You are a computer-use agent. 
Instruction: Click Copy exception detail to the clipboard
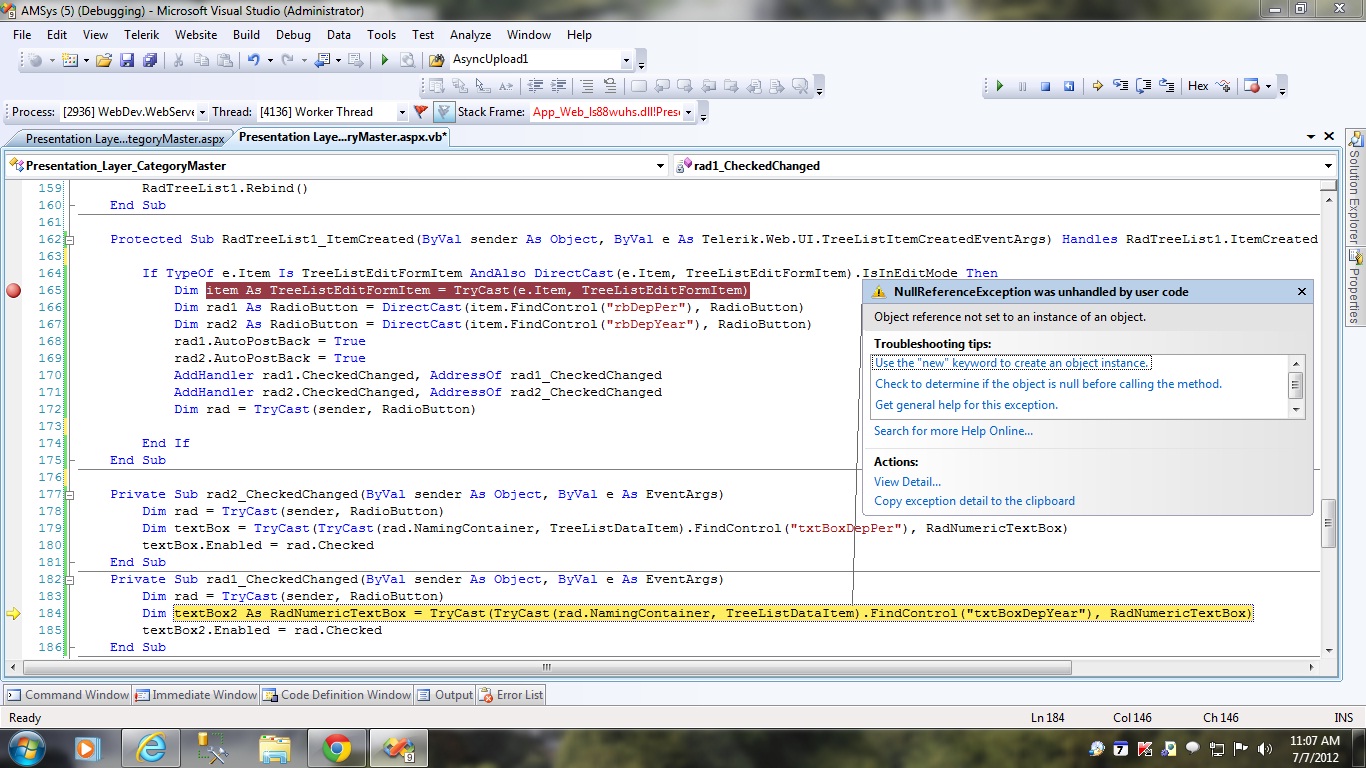[974, 501]
